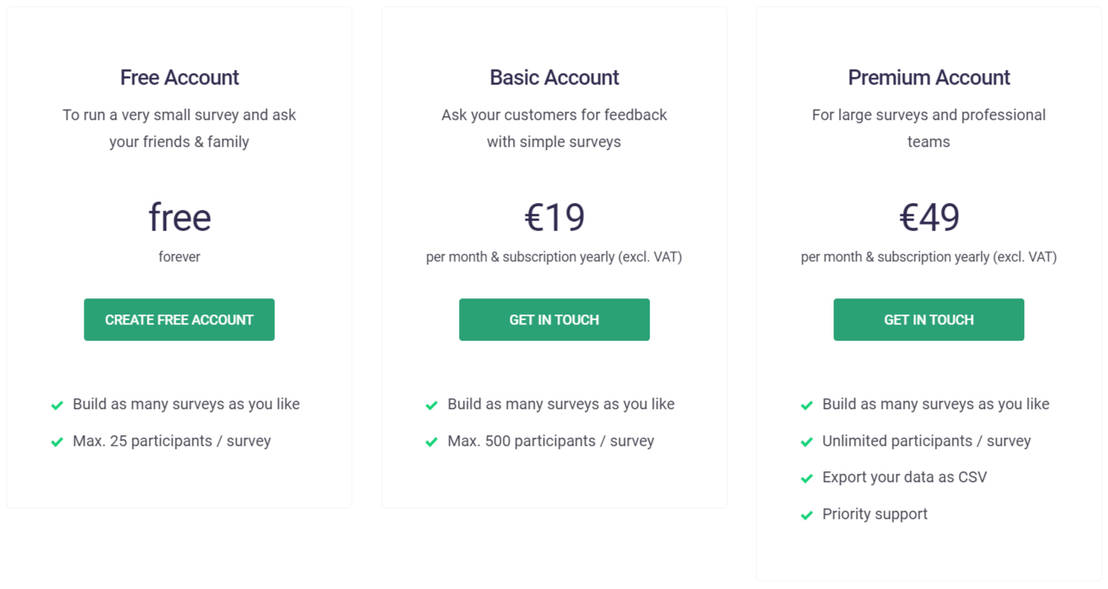The image size is (1108, 589).
Task: Click the 'CREATE FREE ACCOUNT' button
Action: click(179, 319)
